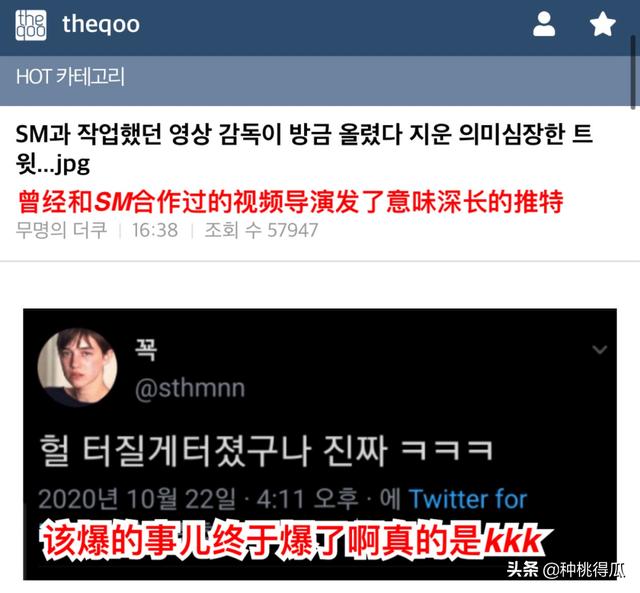The width and height of the screenshot is (640, 593).
Task: Click the 头条 @种桃得瓜 watermark
Action: (x=566, y=570)
